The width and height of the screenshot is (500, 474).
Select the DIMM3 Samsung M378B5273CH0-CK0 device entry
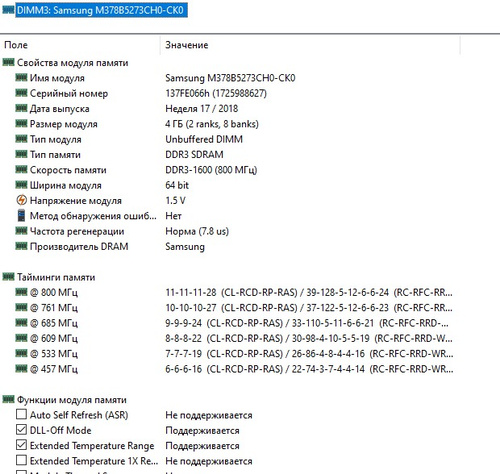[x=101, y=10]
